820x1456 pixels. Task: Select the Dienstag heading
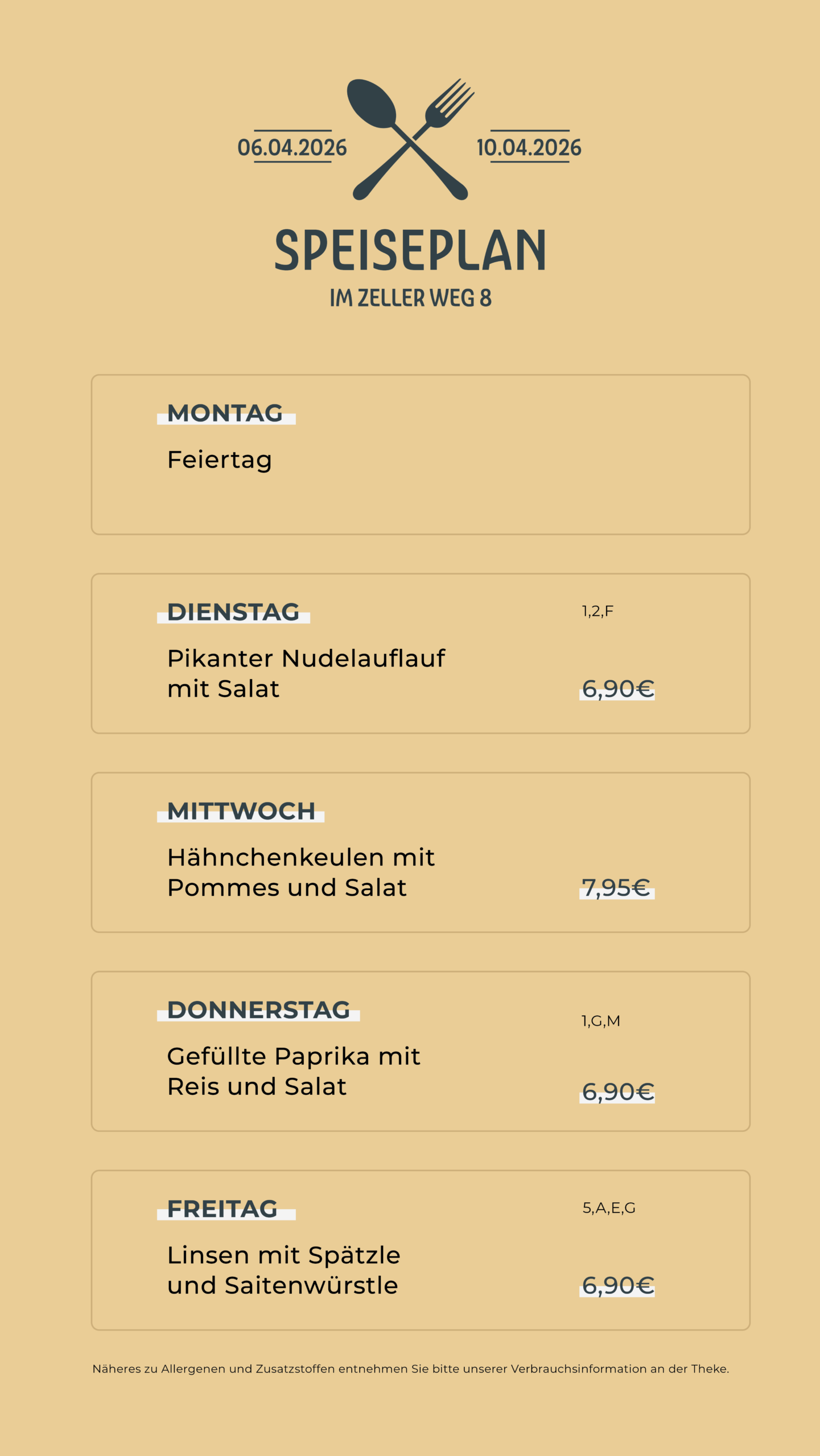point(233,612)
